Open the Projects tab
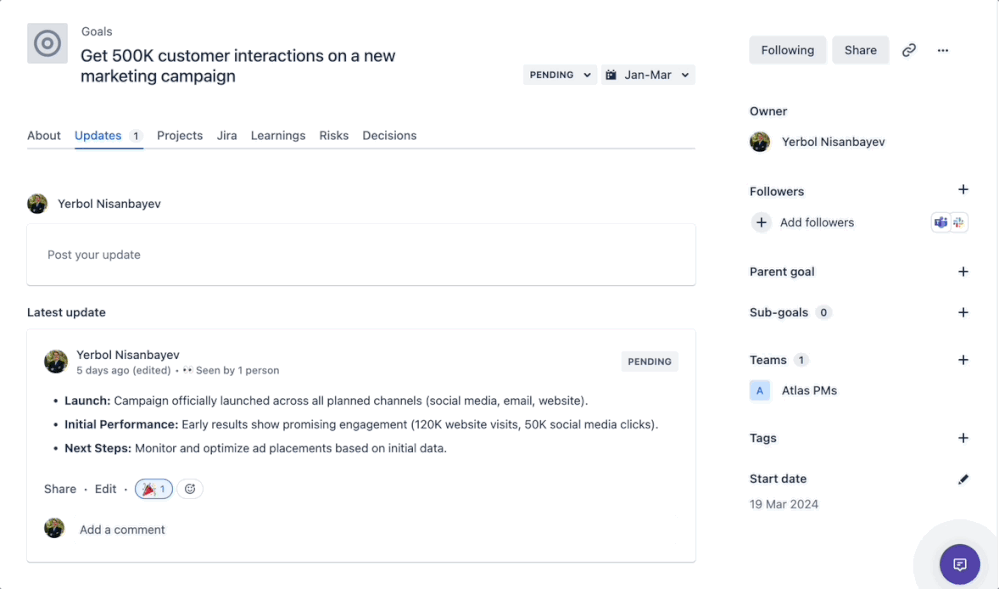The image size is (999, 589). tap(180, 136)
